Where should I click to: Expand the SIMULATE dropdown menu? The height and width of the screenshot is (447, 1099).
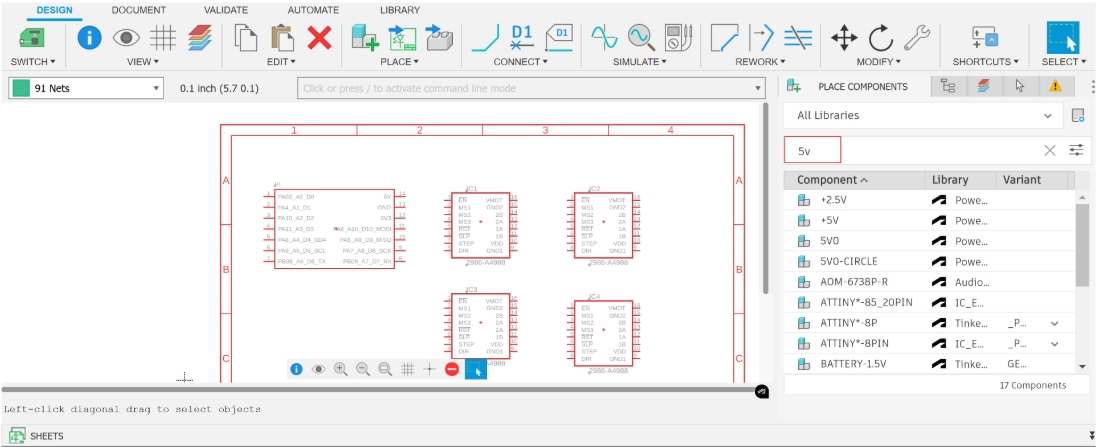click(640, 62)
